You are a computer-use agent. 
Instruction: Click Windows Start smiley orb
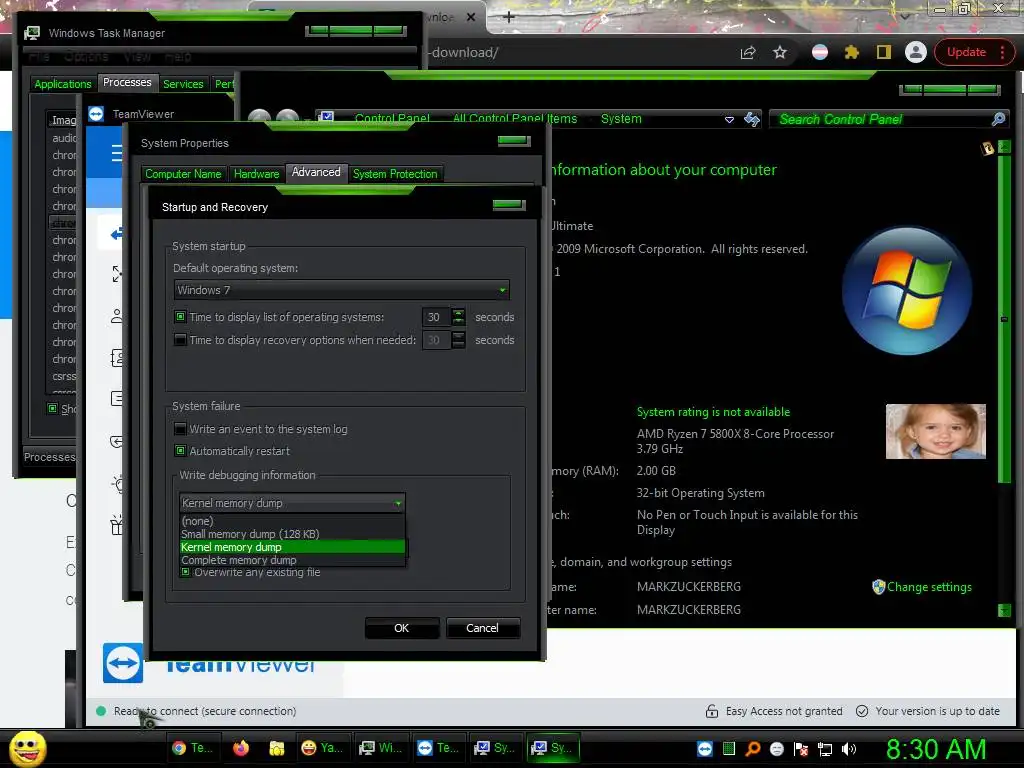tap(27, 748)
